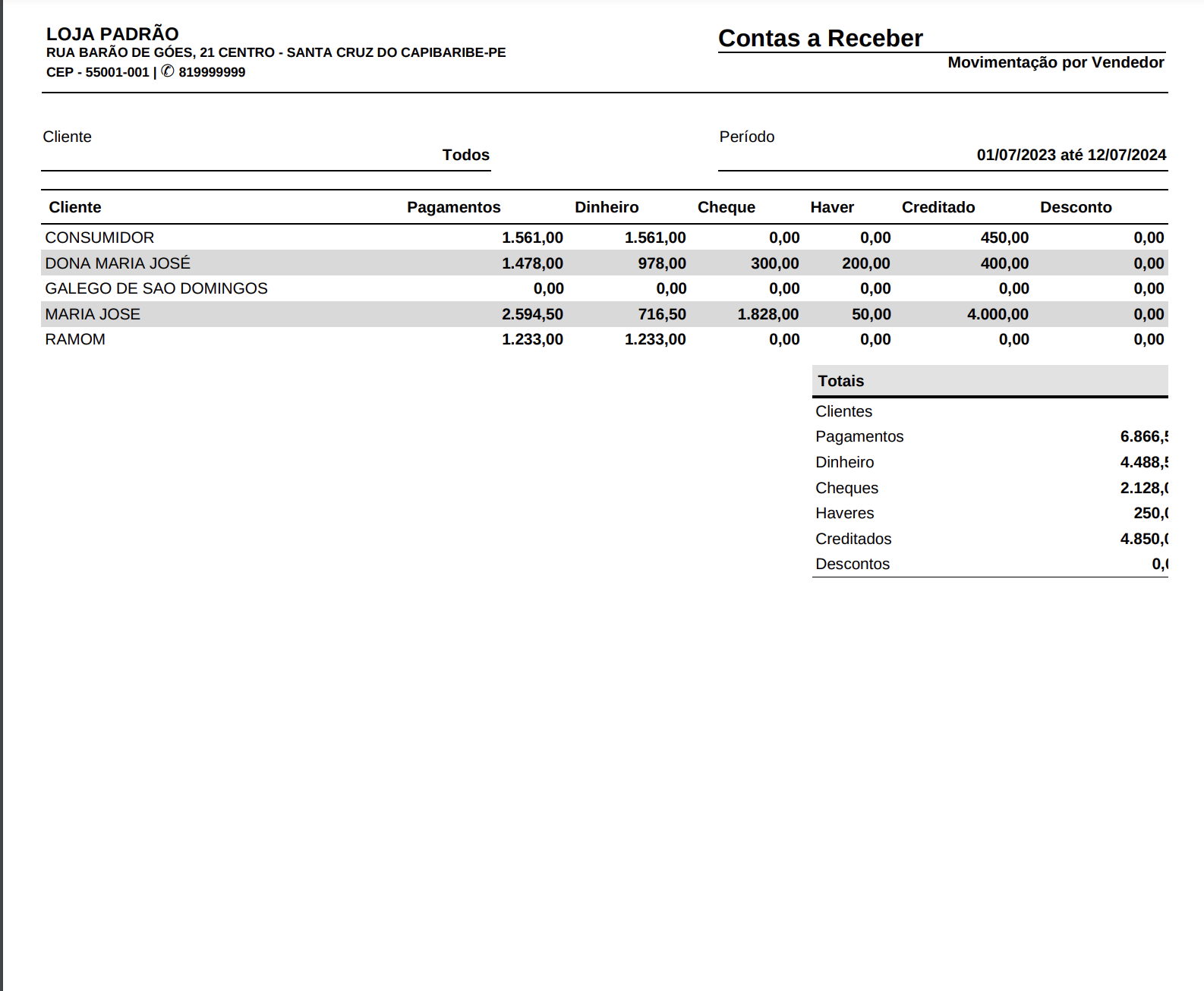The width and height of the screenshot is (1204, 991).
Task: Click the Movimentação por Vendedor subtitle
Action: [x=1055, y=62]
